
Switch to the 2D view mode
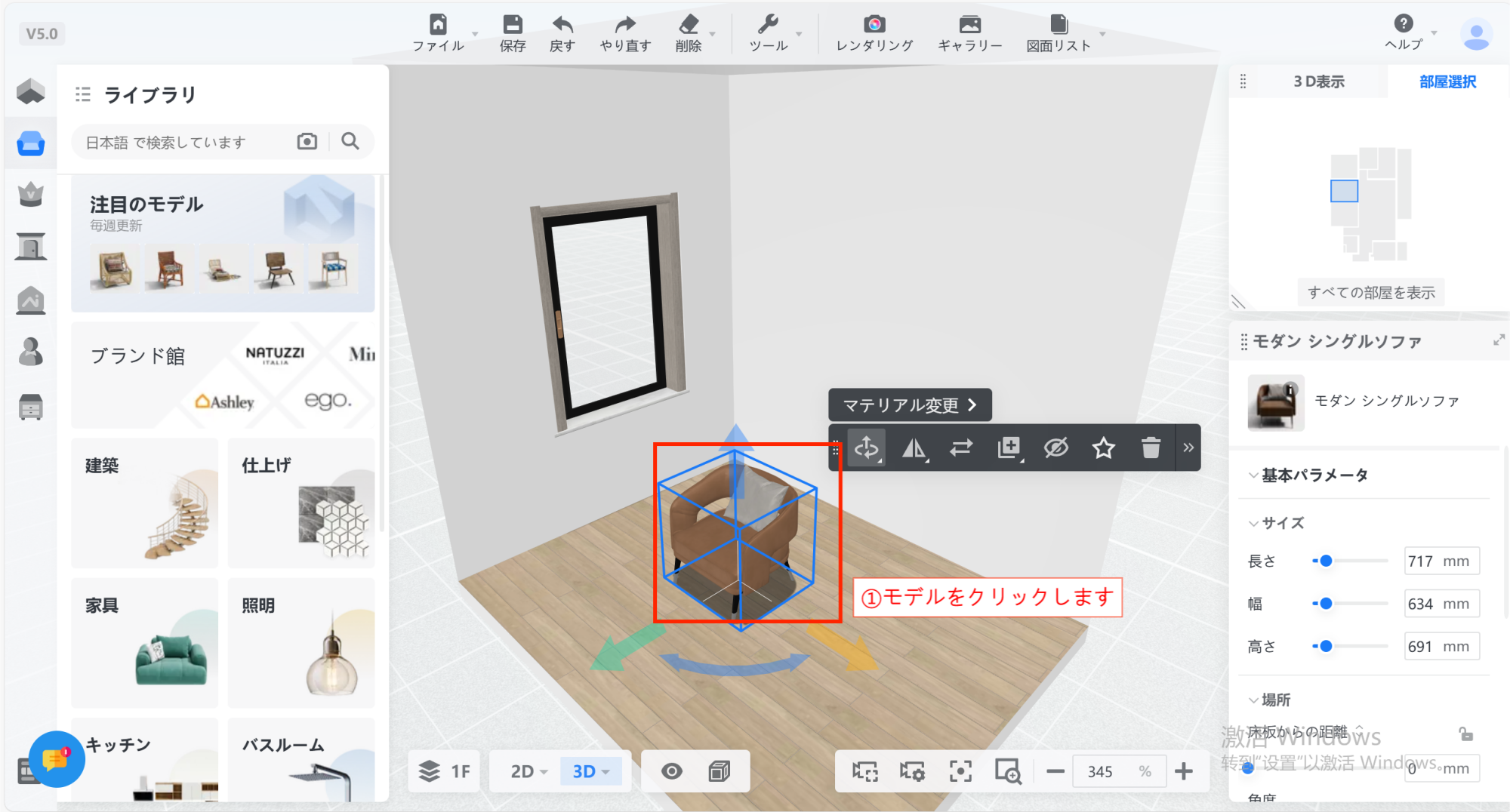pyautogui.click(x=528, y=771)
